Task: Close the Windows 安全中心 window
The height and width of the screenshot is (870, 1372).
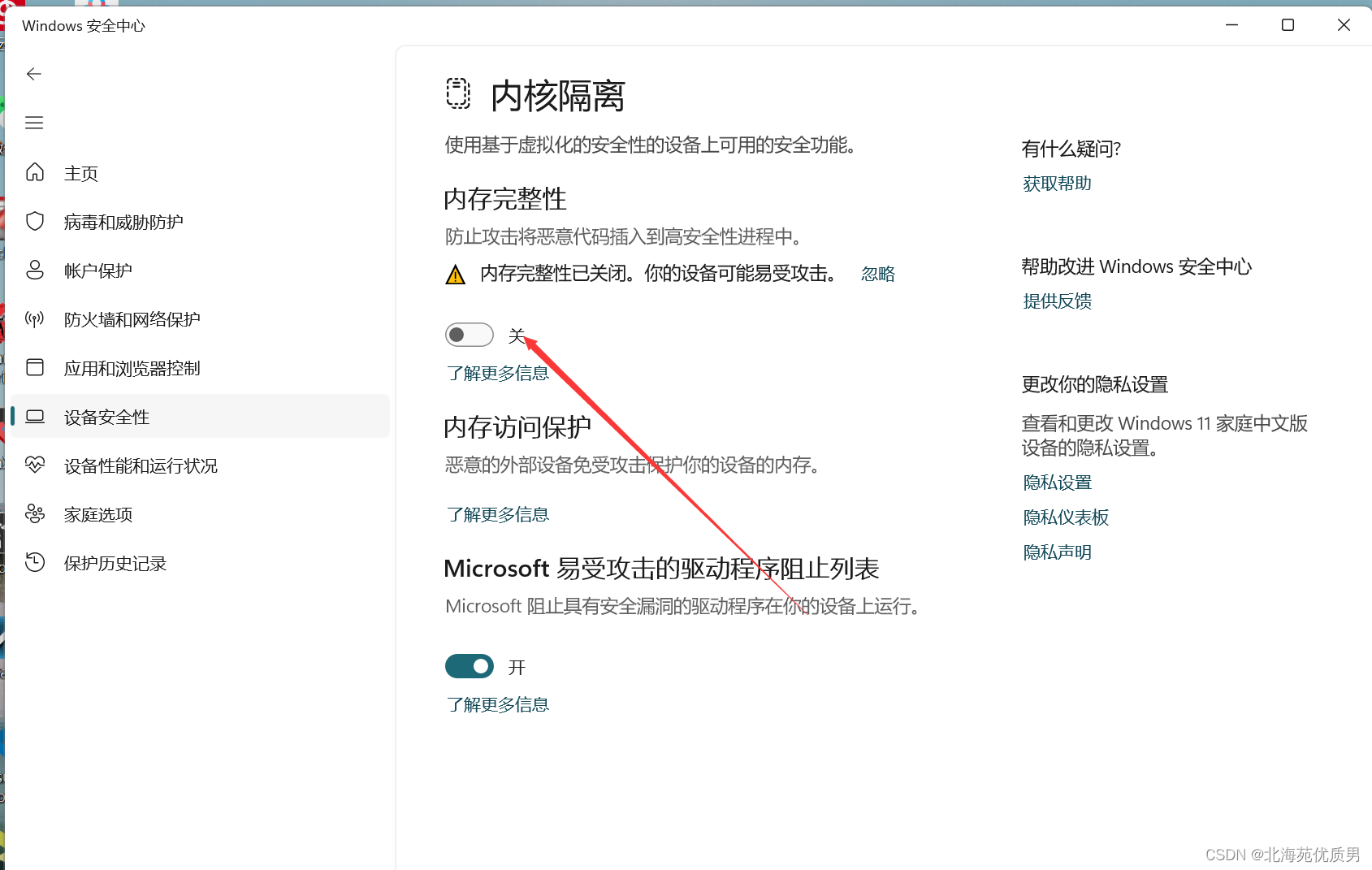Action: (1344, 25)
